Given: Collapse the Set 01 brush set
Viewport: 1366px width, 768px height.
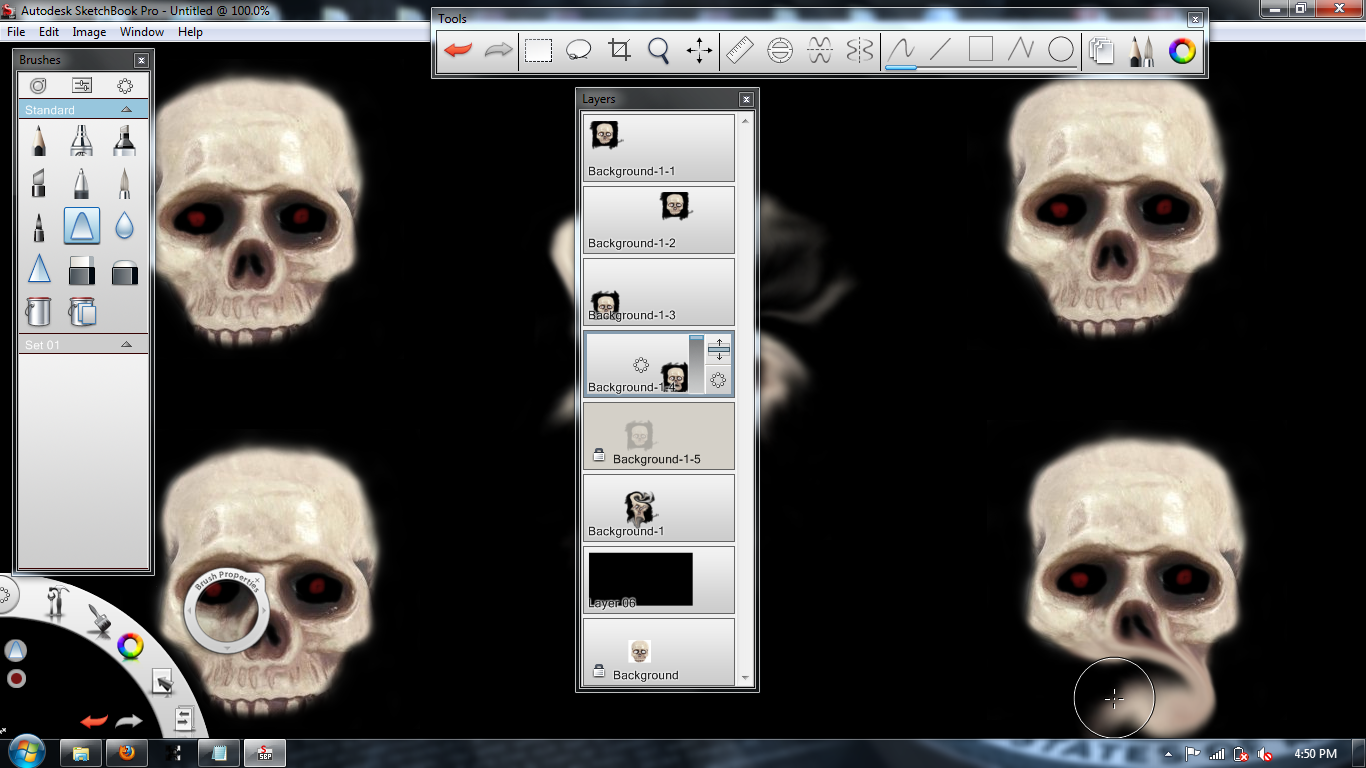Looking at the screenshot, I should pos(126,344).
